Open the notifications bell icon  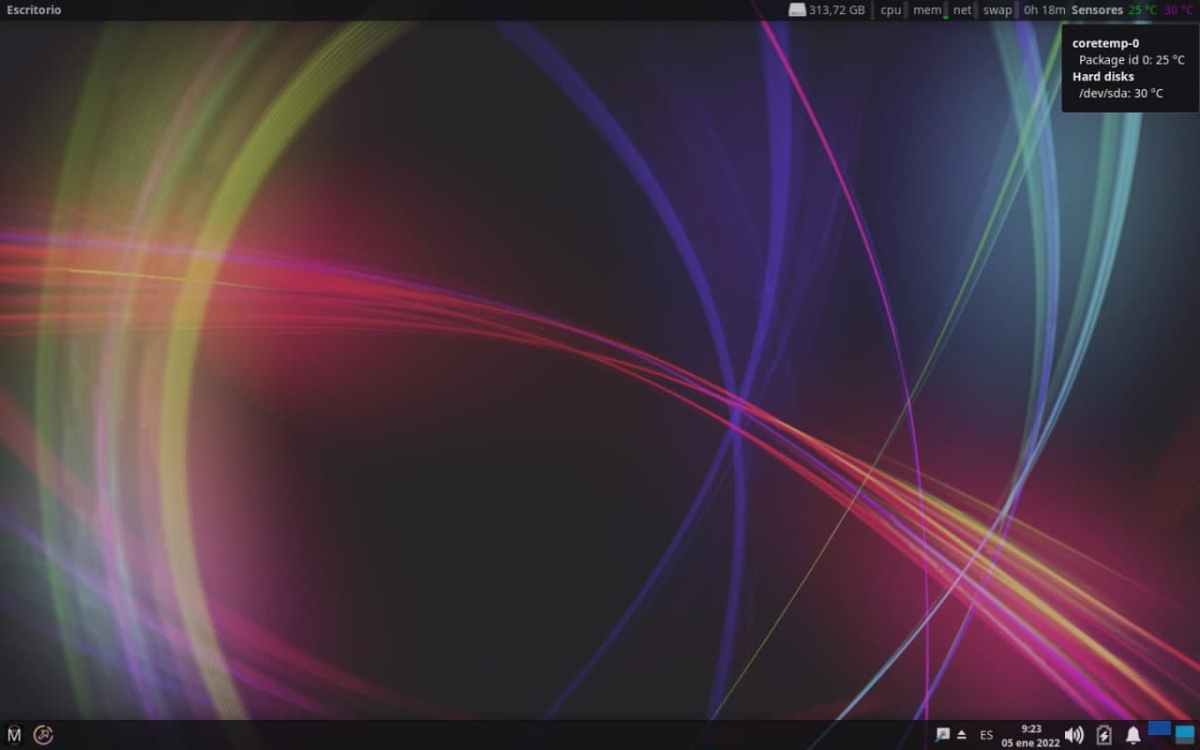pyautogui.click(x=1133, y=735)
